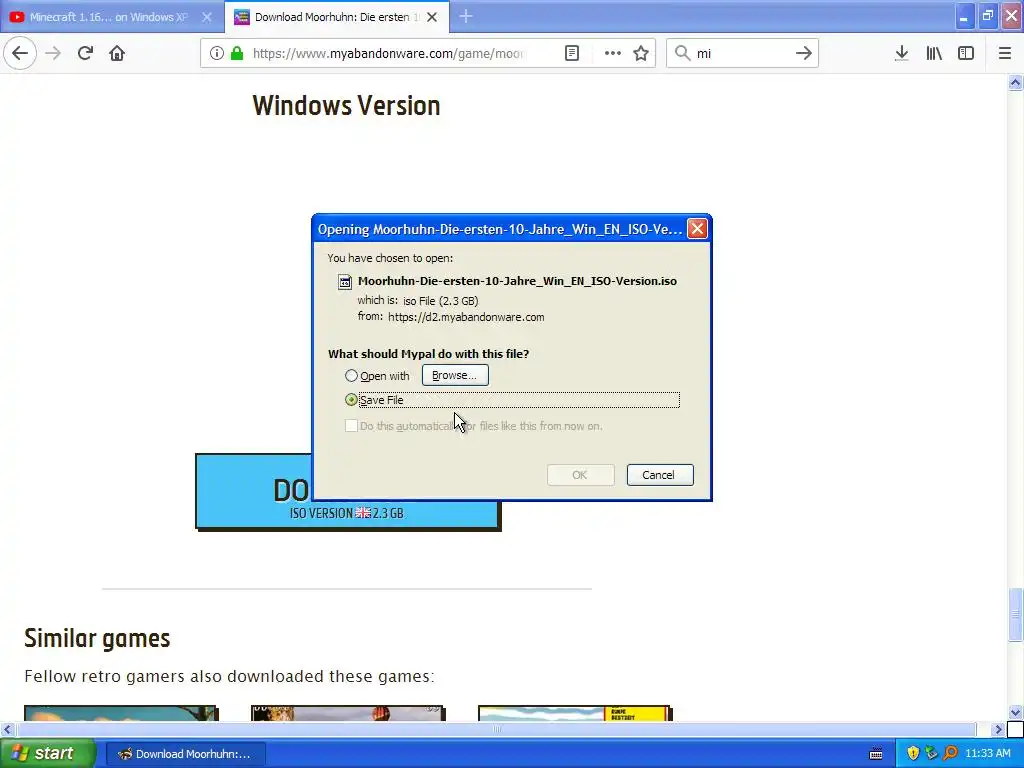Click the blue Download ISO Version button
Image resolution: width=1024 pixels, height=768 pixels.
pyautogui.click(x=348, y=492)
